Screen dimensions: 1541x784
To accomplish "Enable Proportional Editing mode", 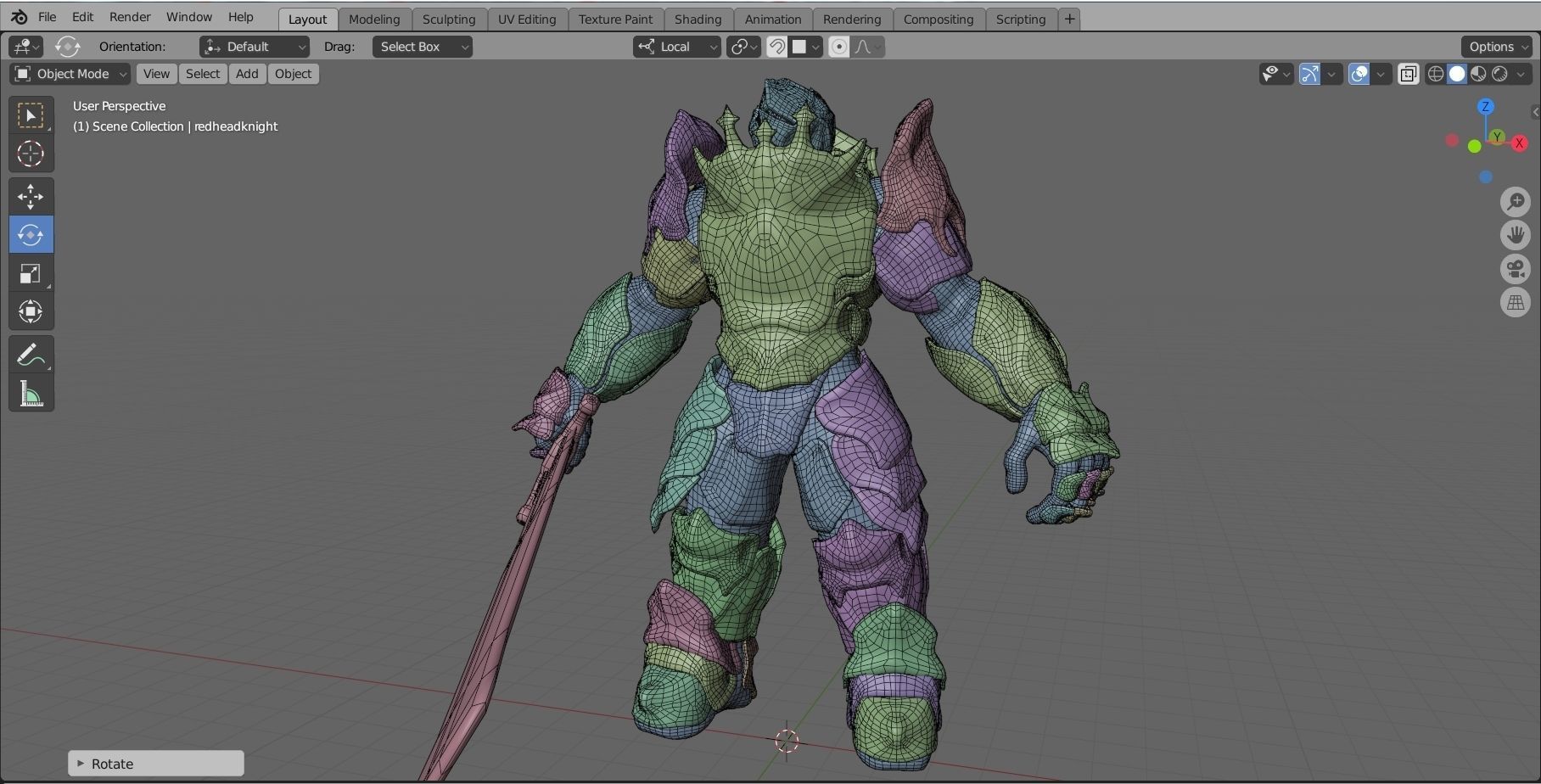I will pos(838,47).
